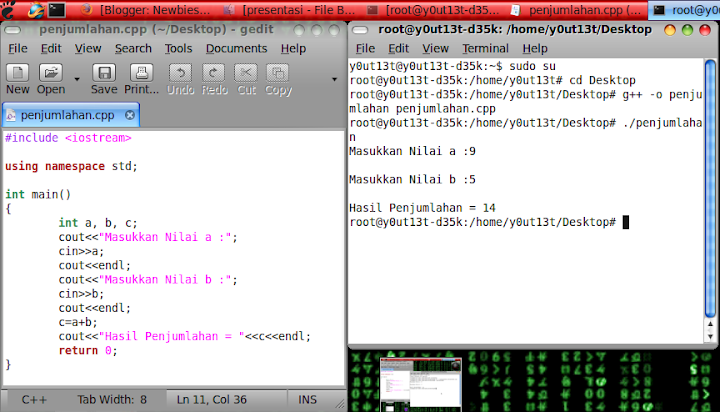Click the Ln 11, Col 36 status text
The image size is (720, 412).
click(x=212, y=400)
